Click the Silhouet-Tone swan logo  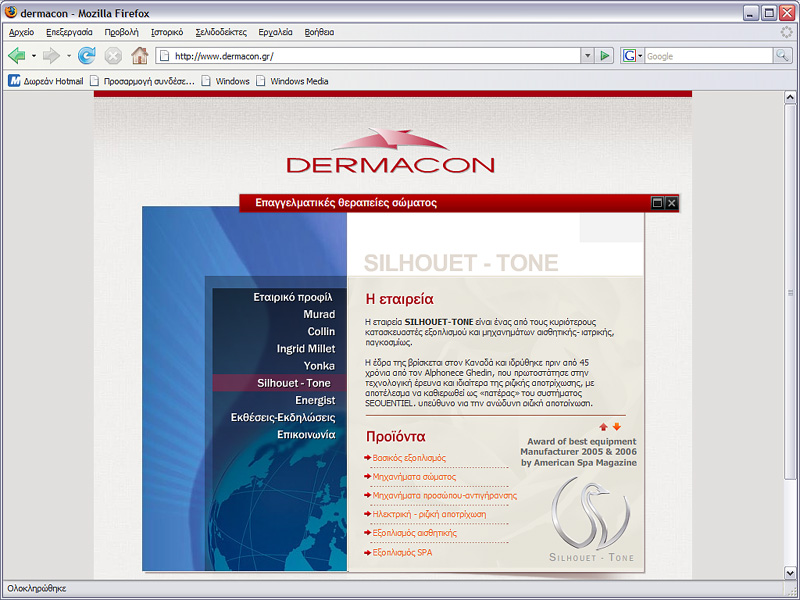coord(591,520)
